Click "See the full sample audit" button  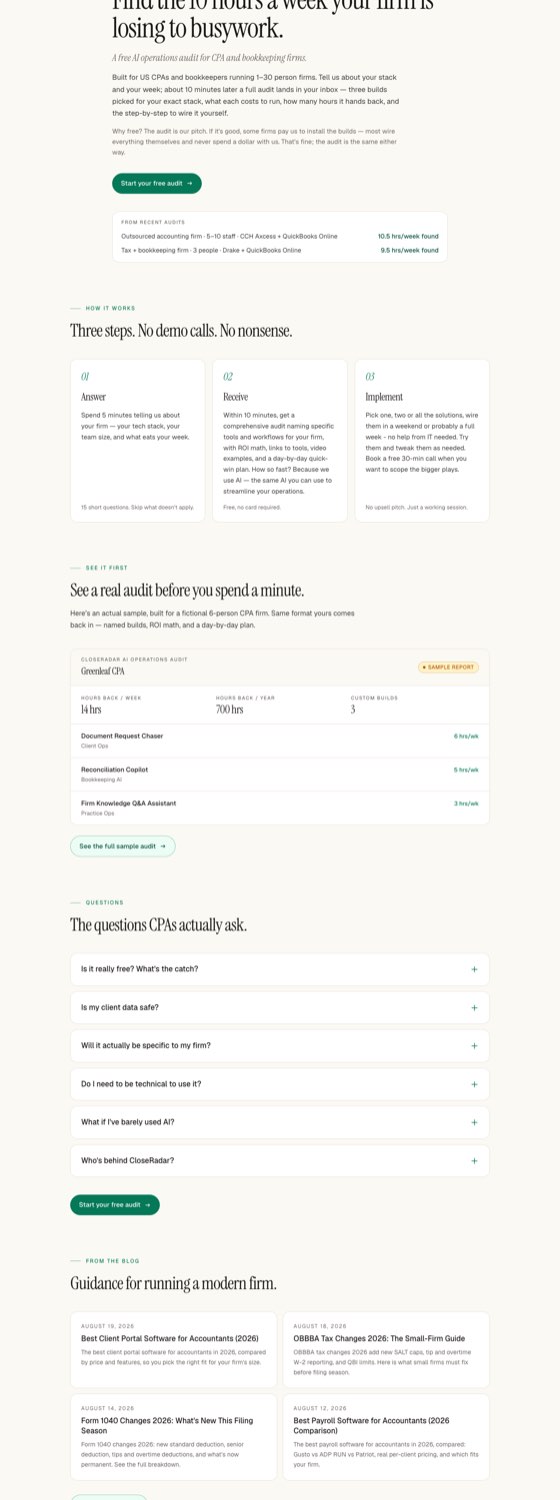(123, 846)
